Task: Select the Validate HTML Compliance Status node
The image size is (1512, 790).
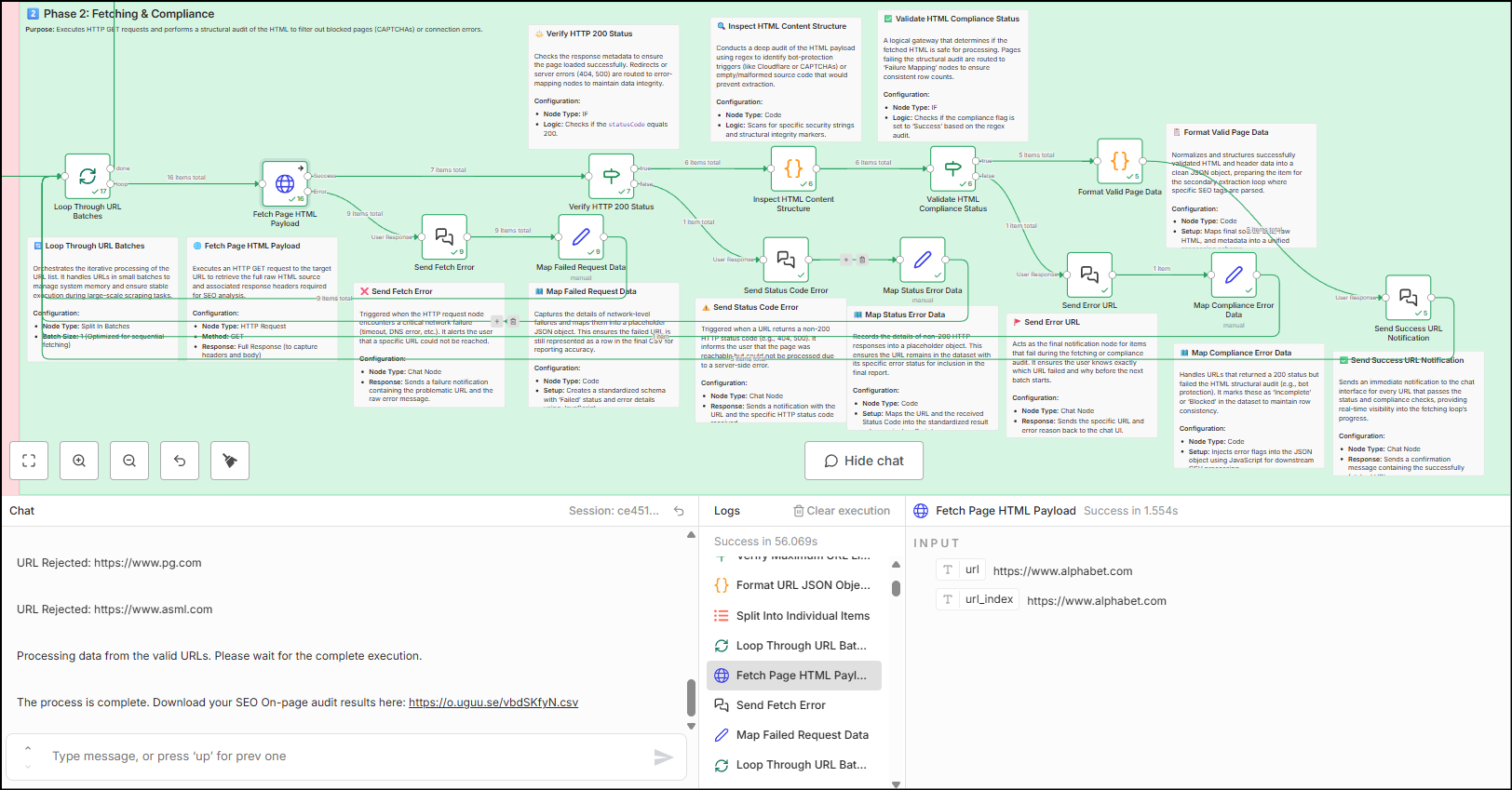Action: [x=953, y=169]
